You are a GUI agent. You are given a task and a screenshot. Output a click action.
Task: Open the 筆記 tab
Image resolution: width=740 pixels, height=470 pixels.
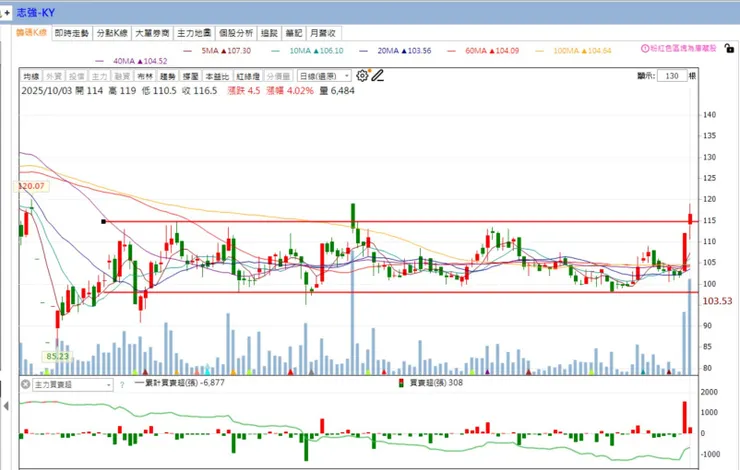pos(294,33)
